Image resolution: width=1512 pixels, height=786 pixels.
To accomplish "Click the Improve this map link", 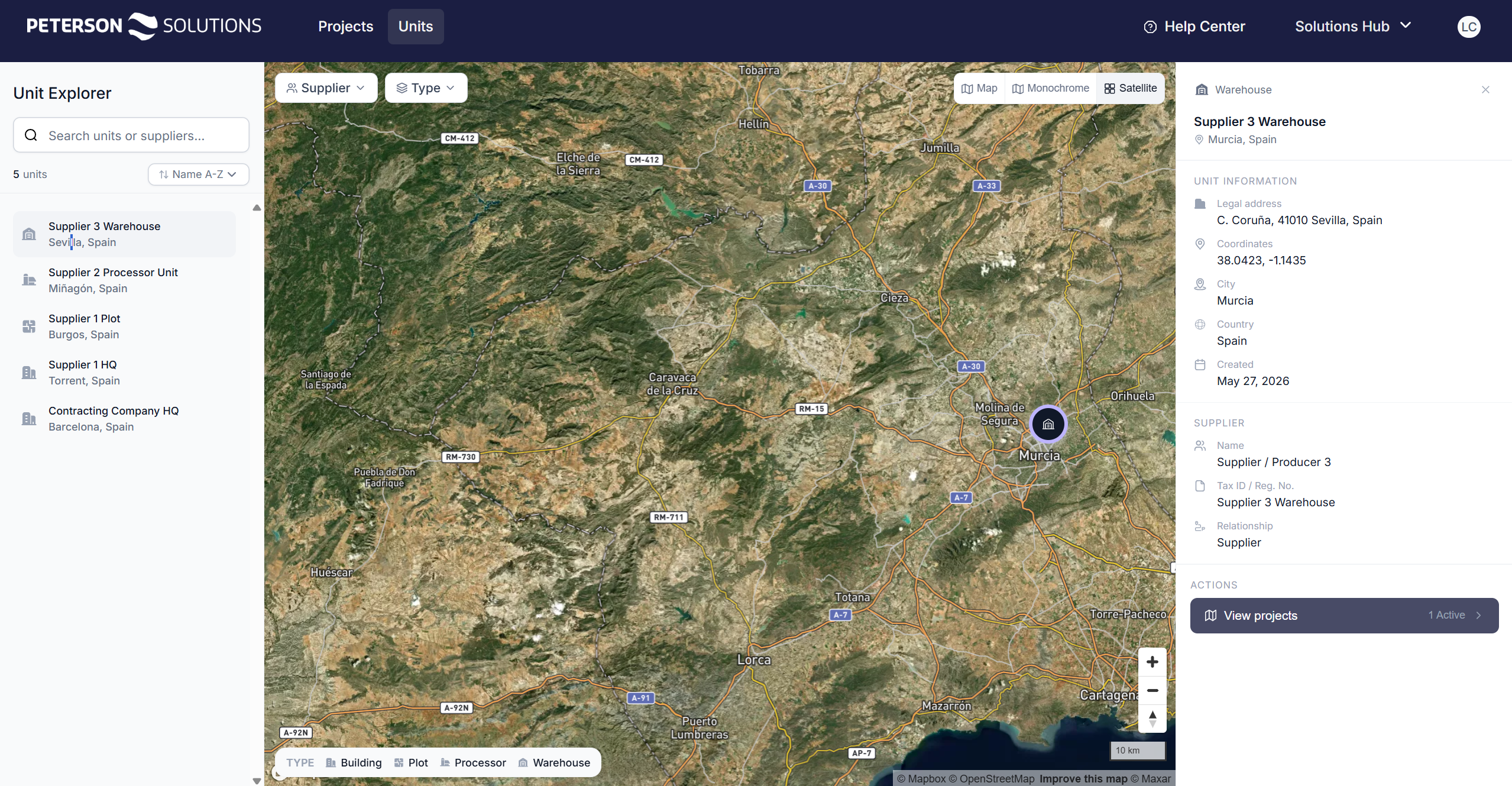I will 1083,779.
